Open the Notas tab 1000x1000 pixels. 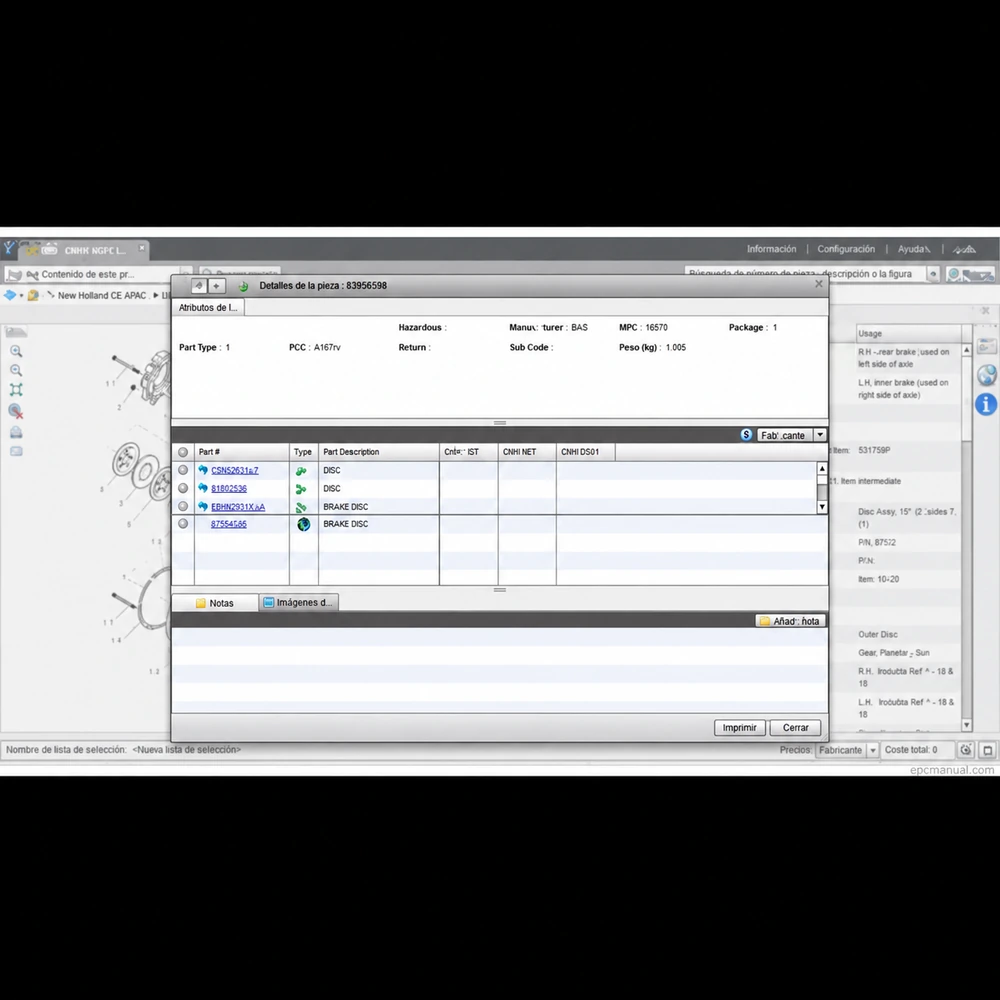(215, 603)
